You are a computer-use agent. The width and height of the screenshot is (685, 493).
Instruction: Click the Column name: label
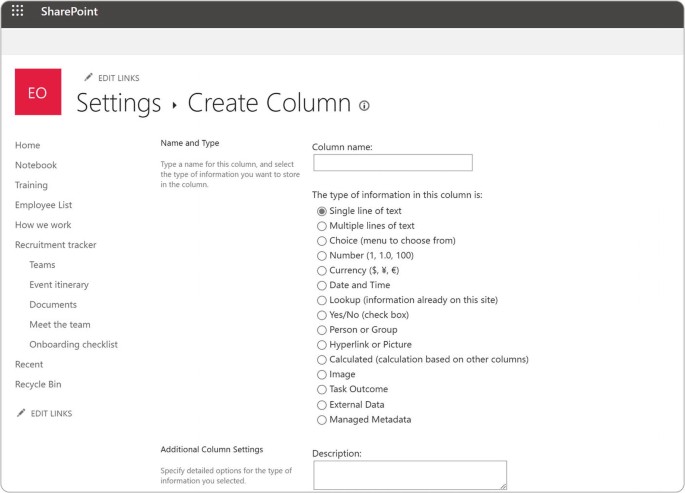click(x=342, y=147)
